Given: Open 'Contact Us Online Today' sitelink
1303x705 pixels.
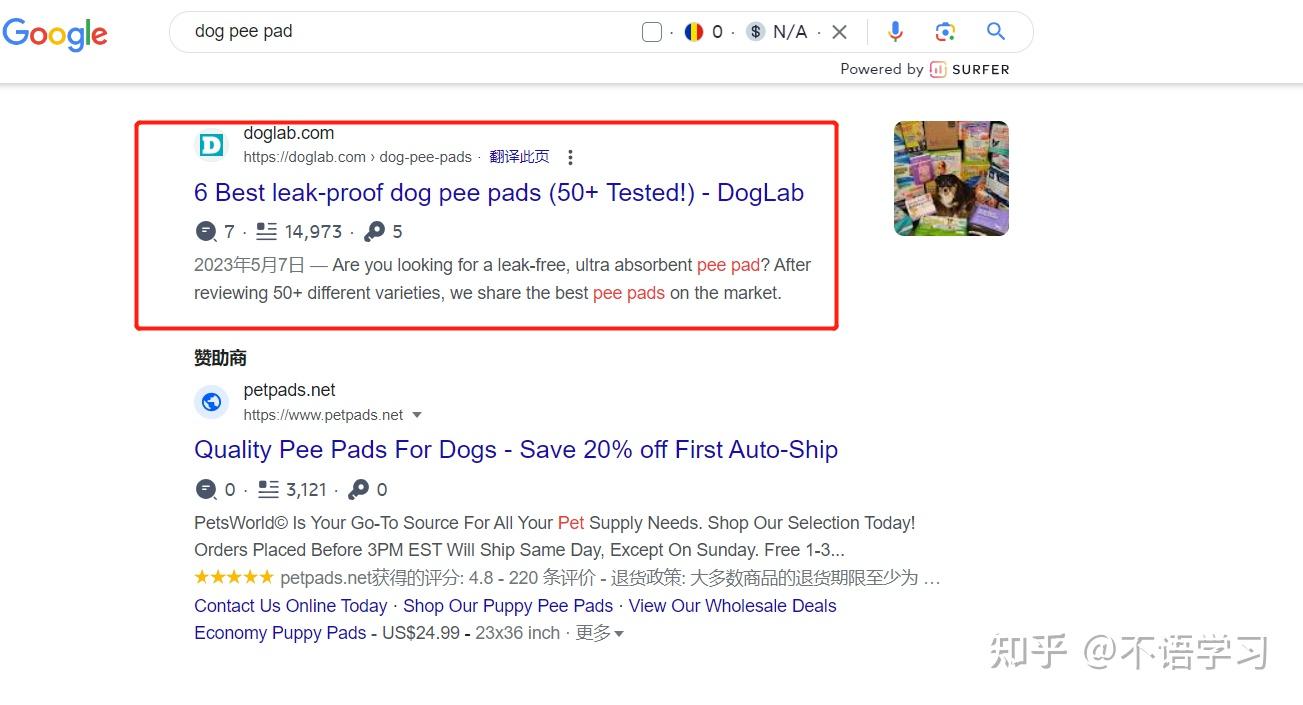Looking at the screenshot, I should (x=291, y=606).
